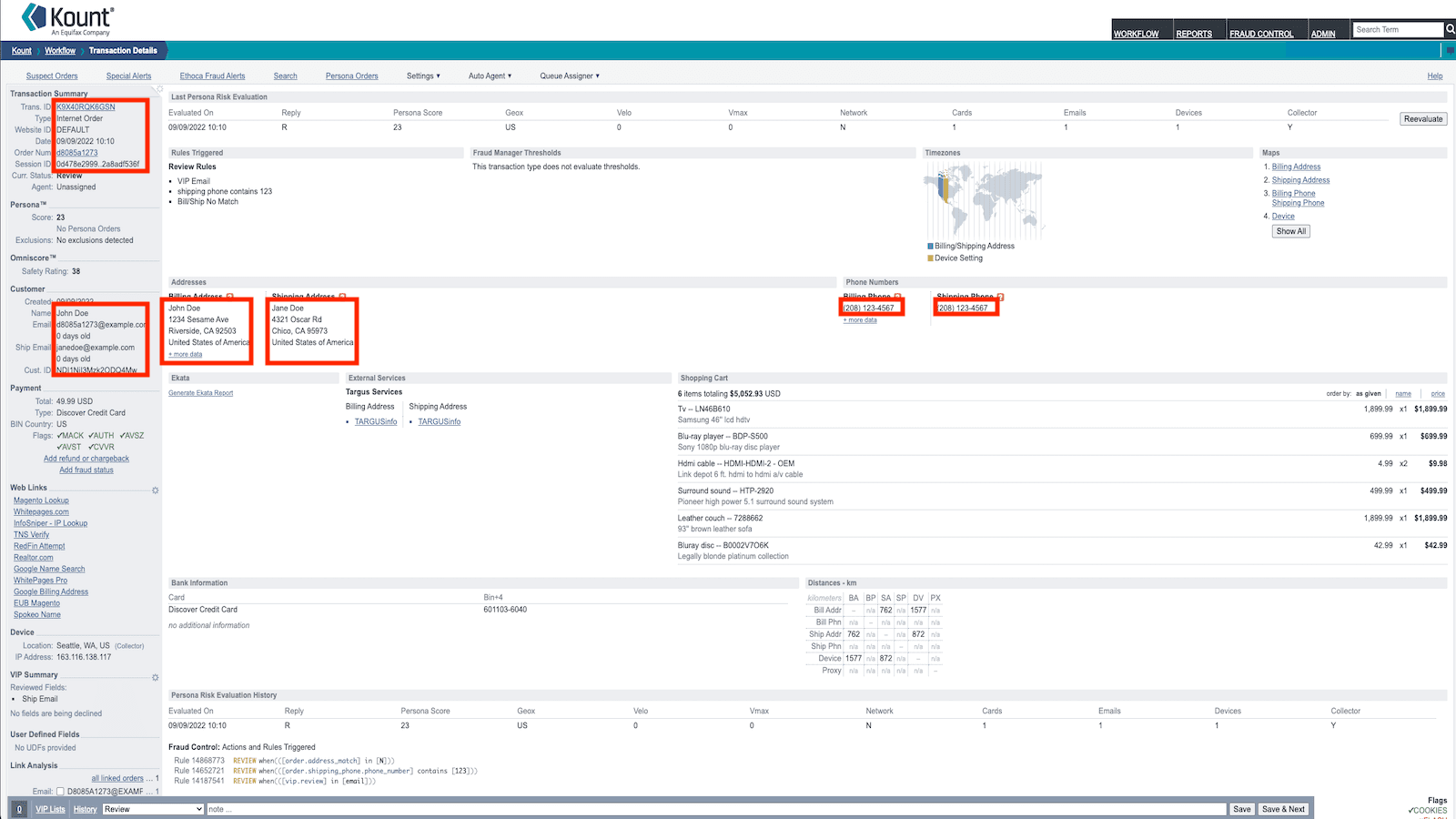
Task: Click the Kount logo
Action: [67, 19]
